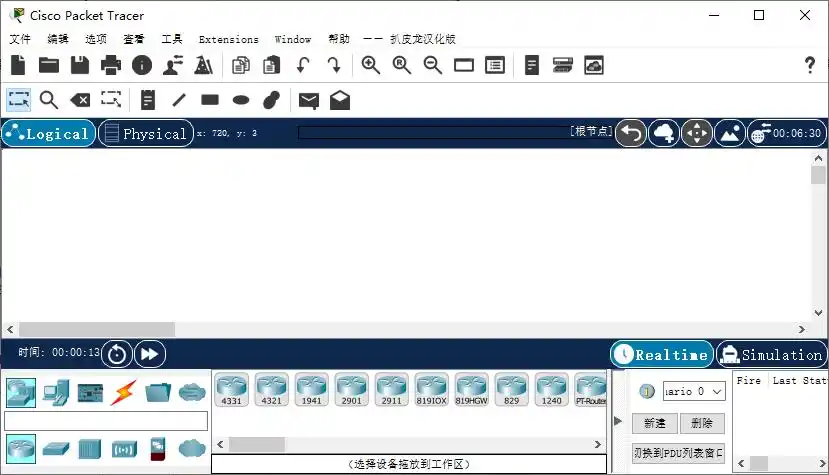The height and width of the screenshot is (475, 829).
Task: Switch to Realtime mode
Action: point(661,354)
